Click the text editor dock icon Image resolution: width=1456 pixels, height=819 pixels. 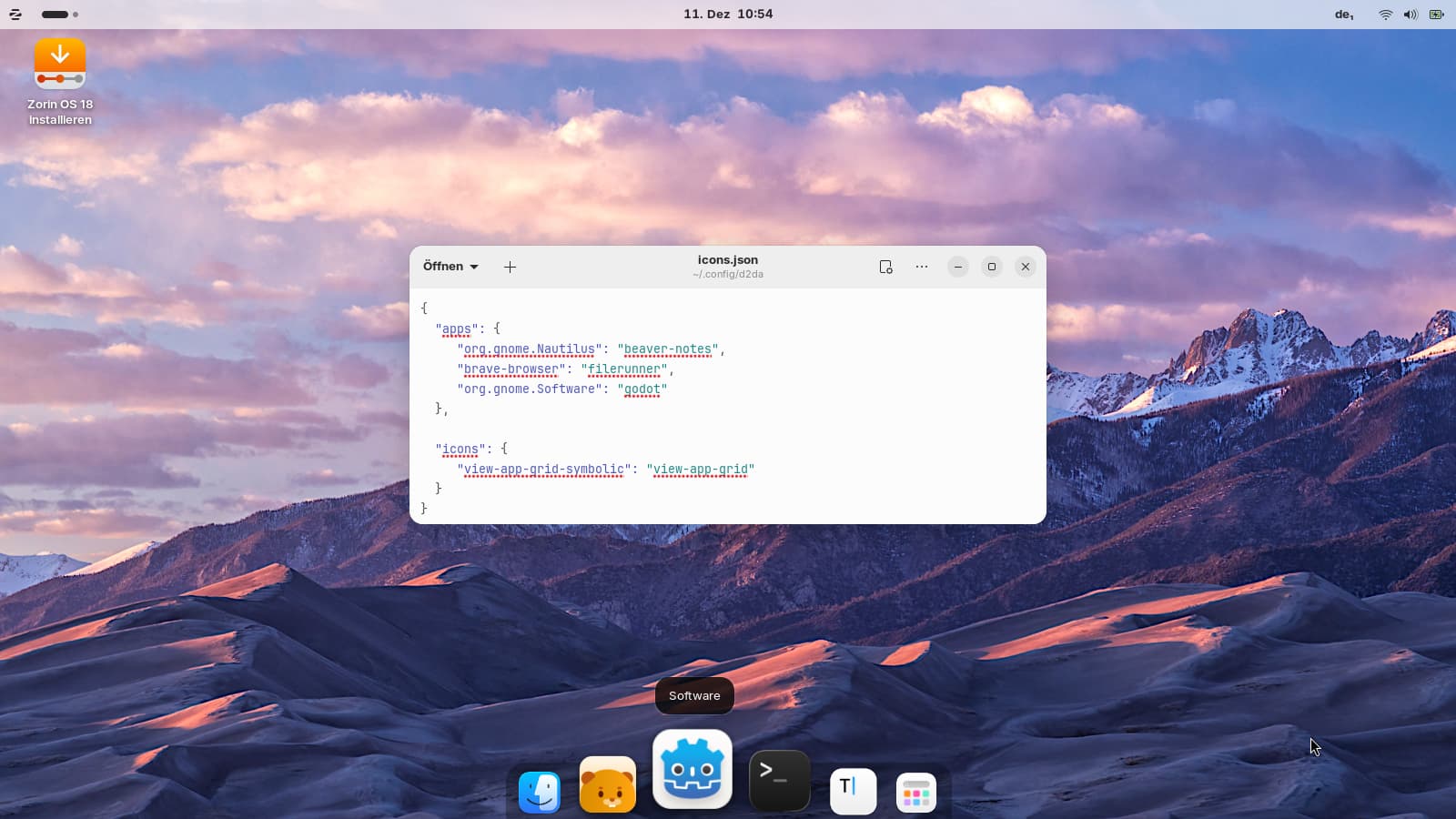(x=853, y=790)
